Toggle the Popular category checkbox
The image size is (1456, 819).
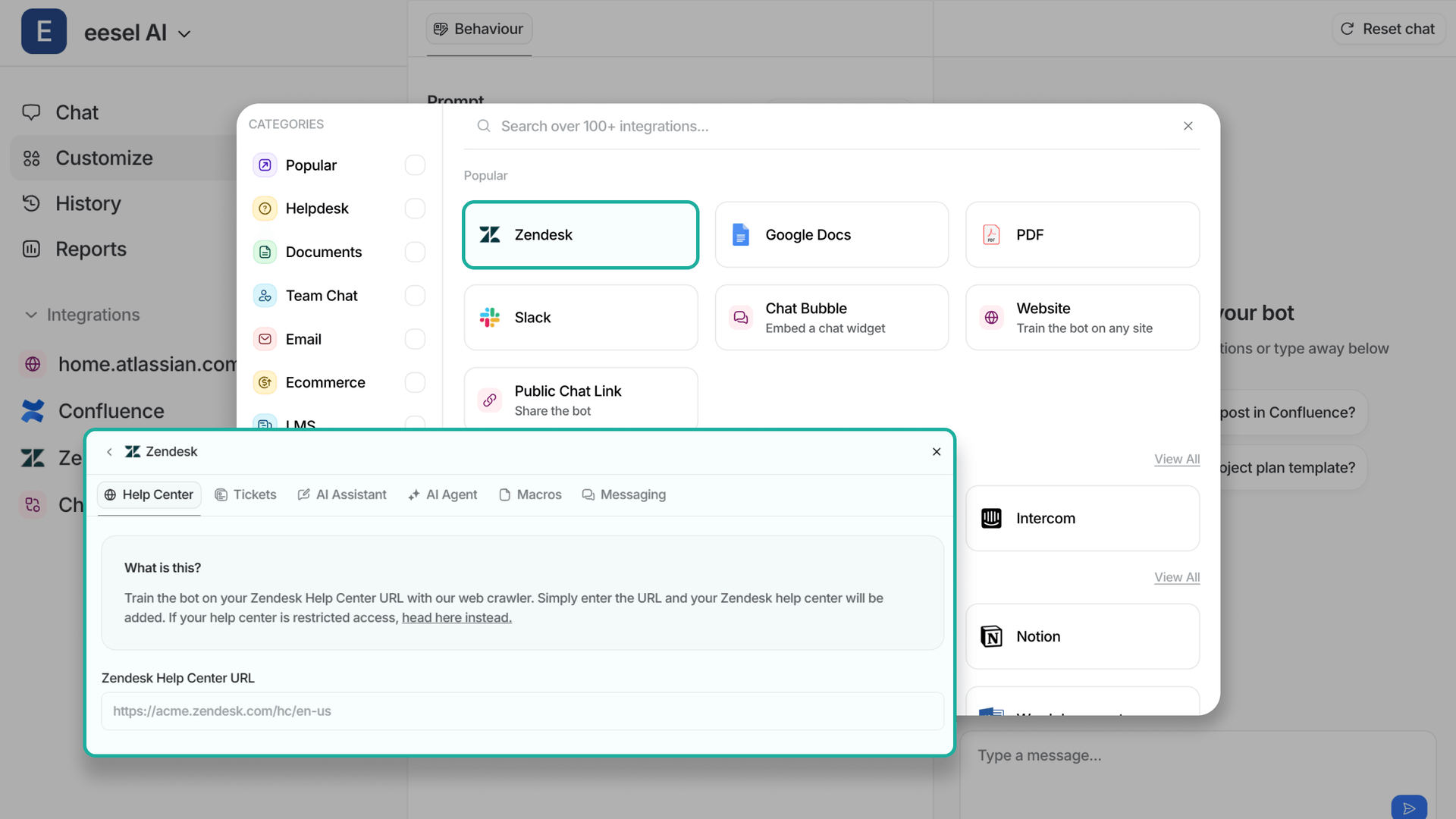pos(415,165)
